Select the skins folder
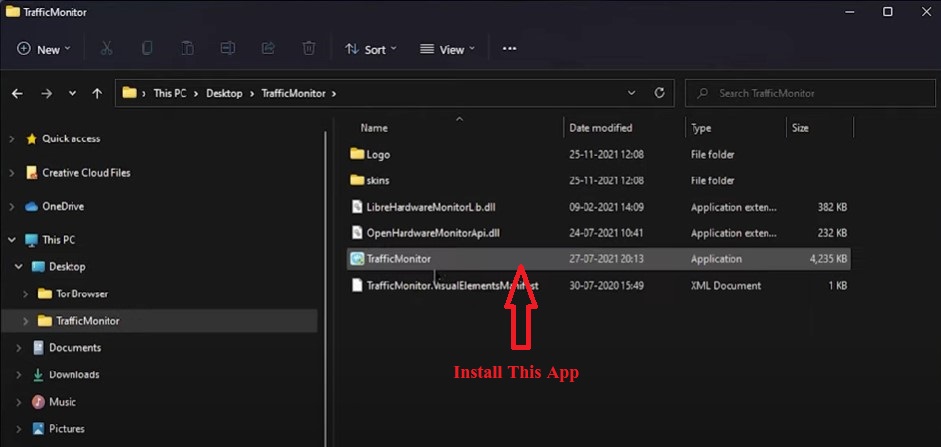Screen dimensions: 941x447 [x=370, y=180]
